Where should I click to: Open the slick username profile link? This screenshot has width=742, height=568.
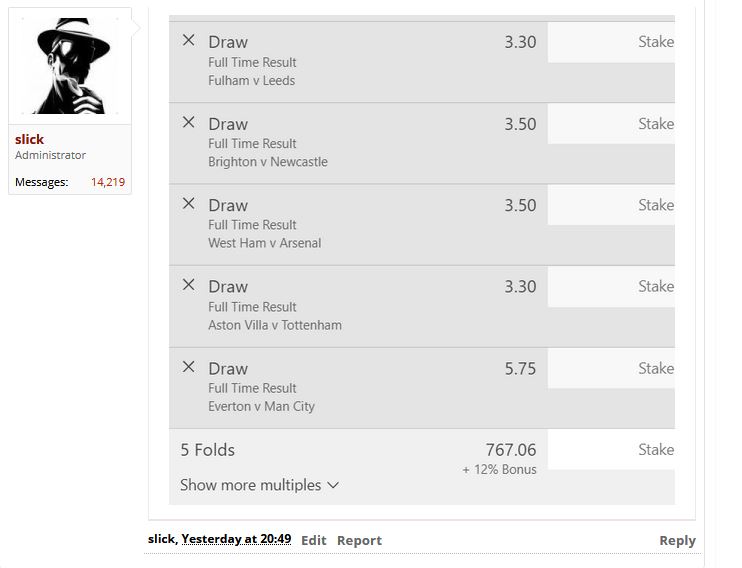pos(29,139)
